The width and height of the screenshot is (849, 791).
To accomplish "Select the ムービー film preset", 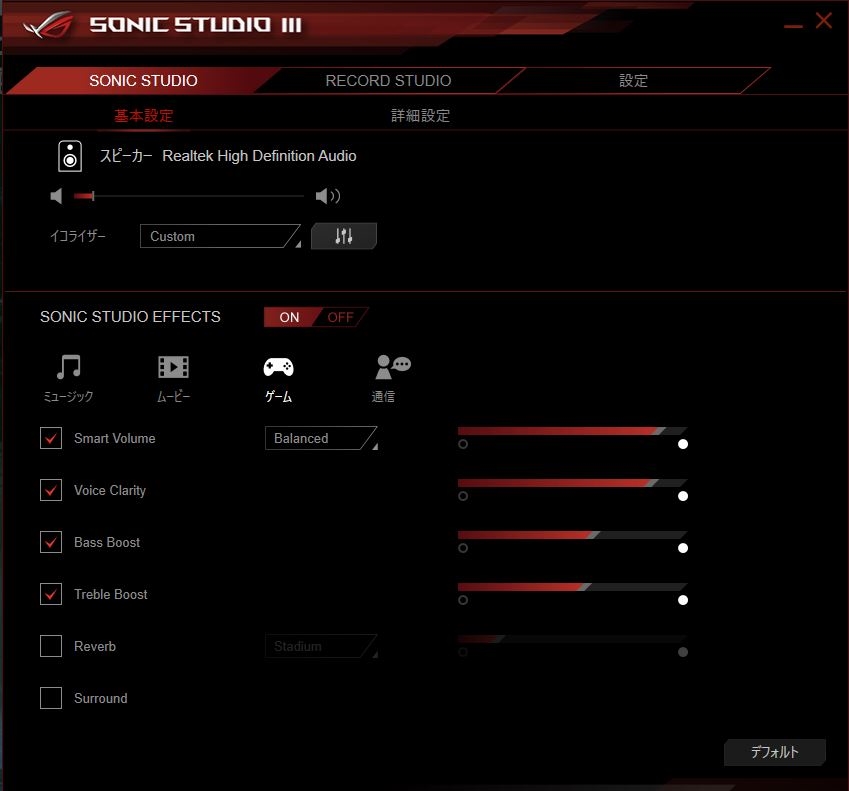I will [x=173, y=378].
